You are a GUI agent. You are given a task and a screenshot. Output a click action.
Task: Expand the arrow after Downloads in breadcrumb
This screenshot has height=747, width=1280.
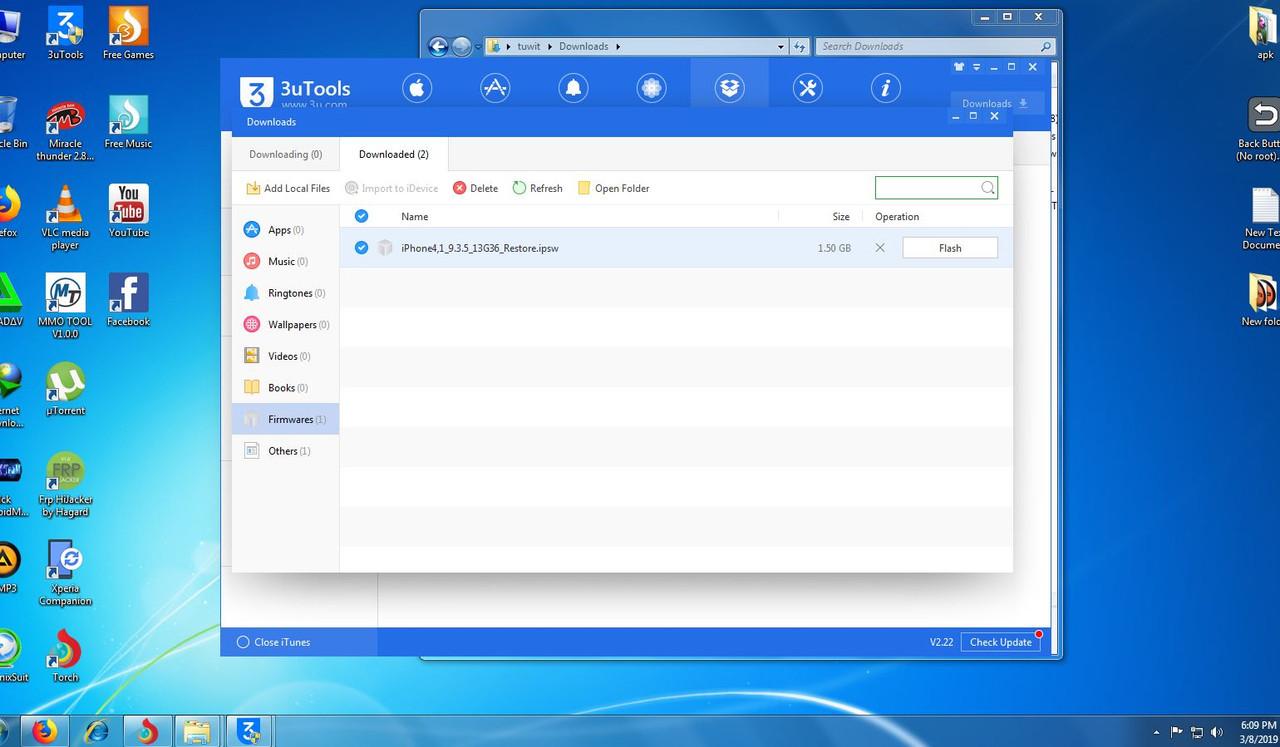pyautogui.click(x=618, y=47)
